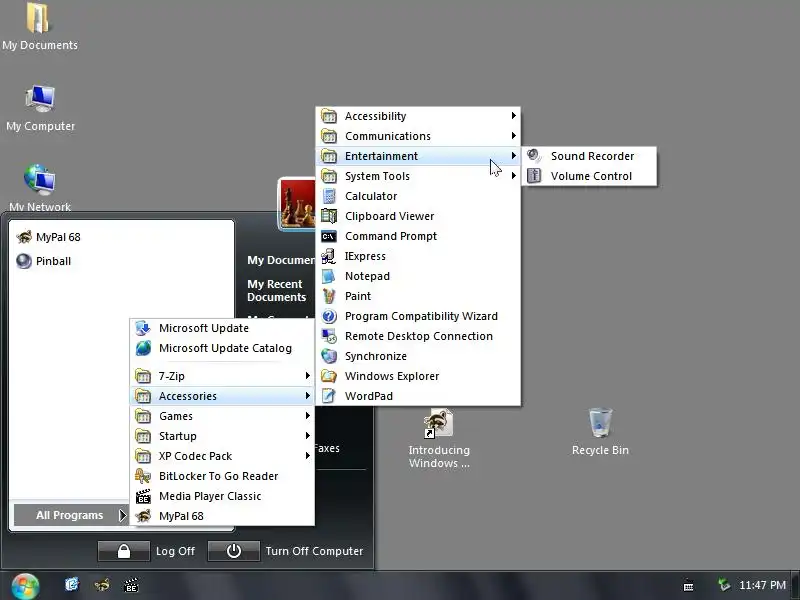Open Sound Recorder from Entertainment submenu

589,156
